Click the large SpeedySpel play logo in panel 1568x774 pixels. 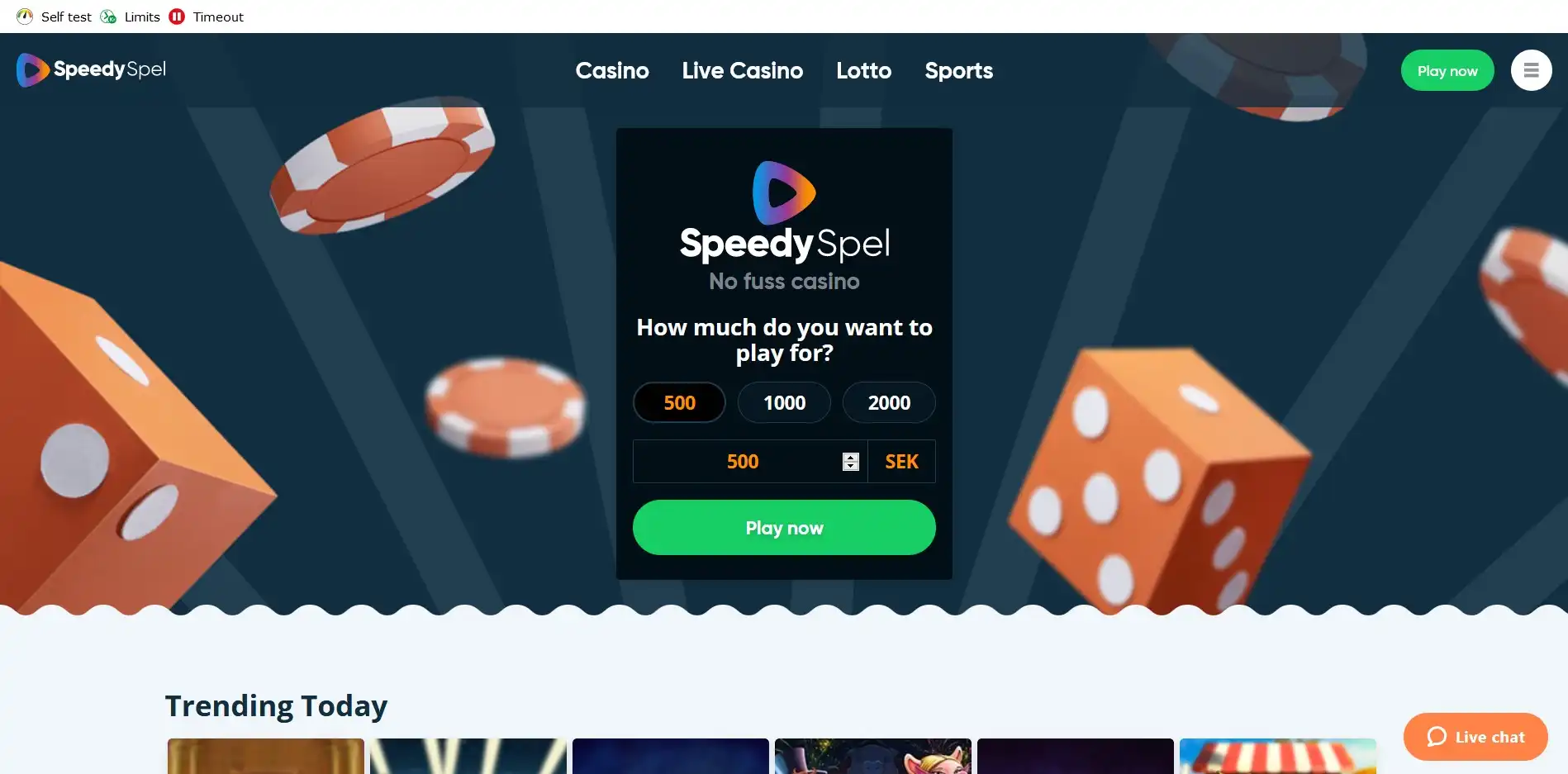784,193
